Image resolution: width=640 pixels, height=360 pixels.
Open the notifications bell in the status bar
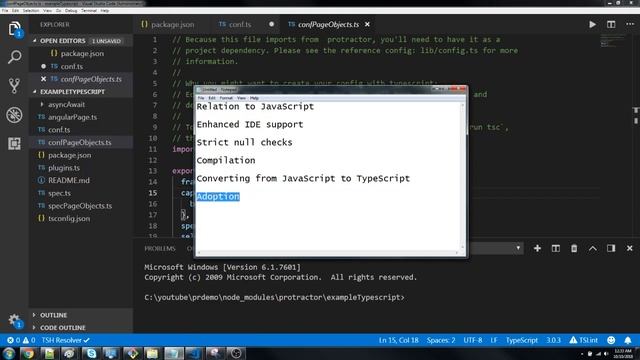[x=628, y=340]
